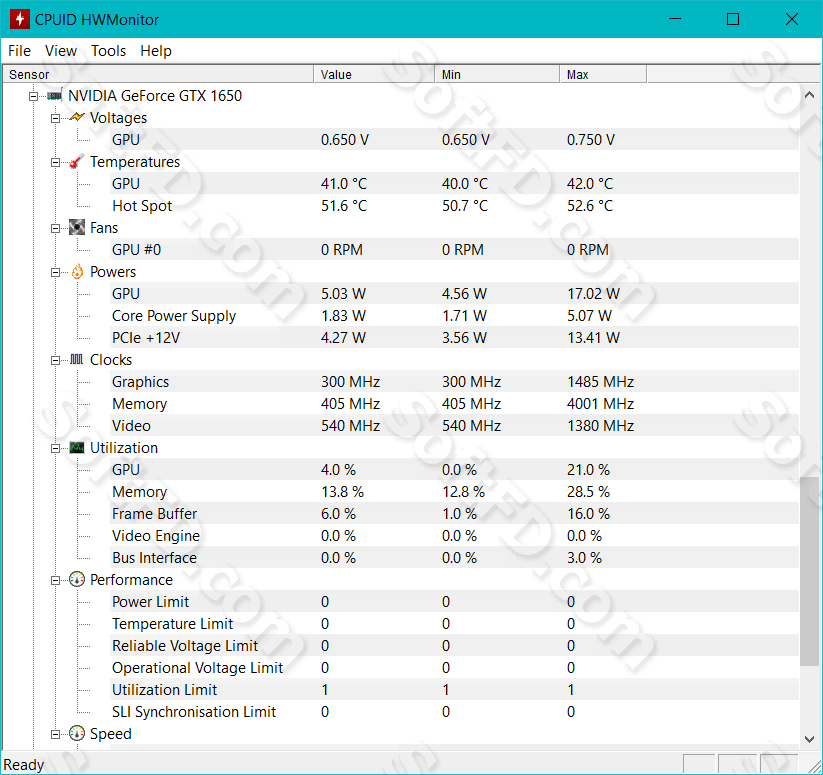This screenshot has height=775, width=823.
Task: Select the Bus Interface row
Action: click(x=455, y=558)
